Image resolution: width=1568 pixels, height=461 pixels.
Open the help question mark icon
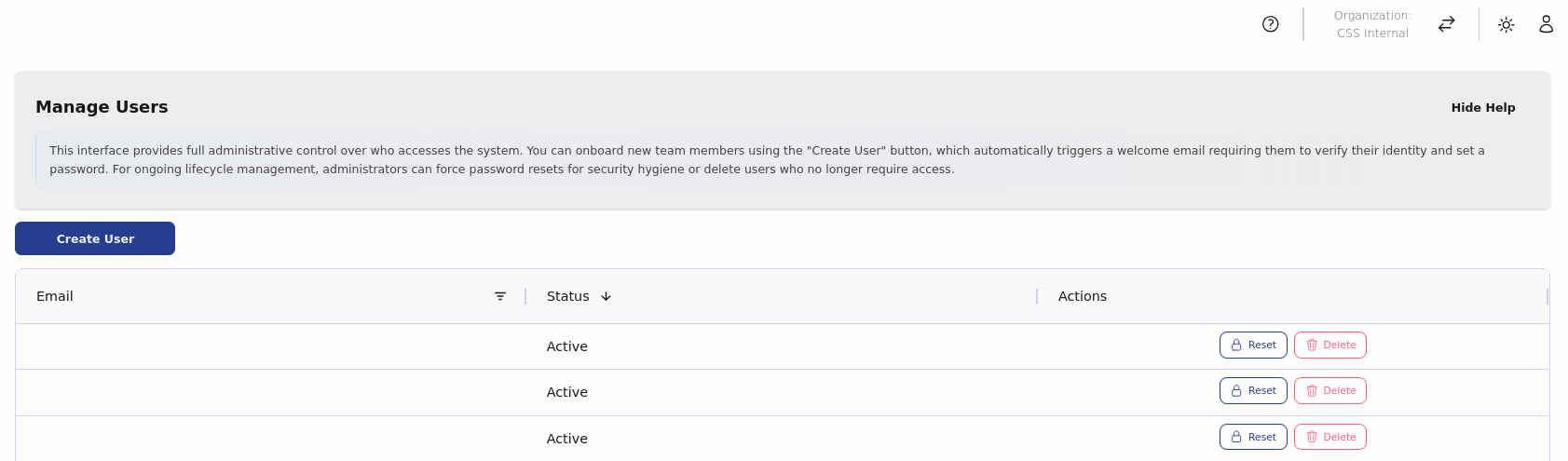[x=1270, y=24]
